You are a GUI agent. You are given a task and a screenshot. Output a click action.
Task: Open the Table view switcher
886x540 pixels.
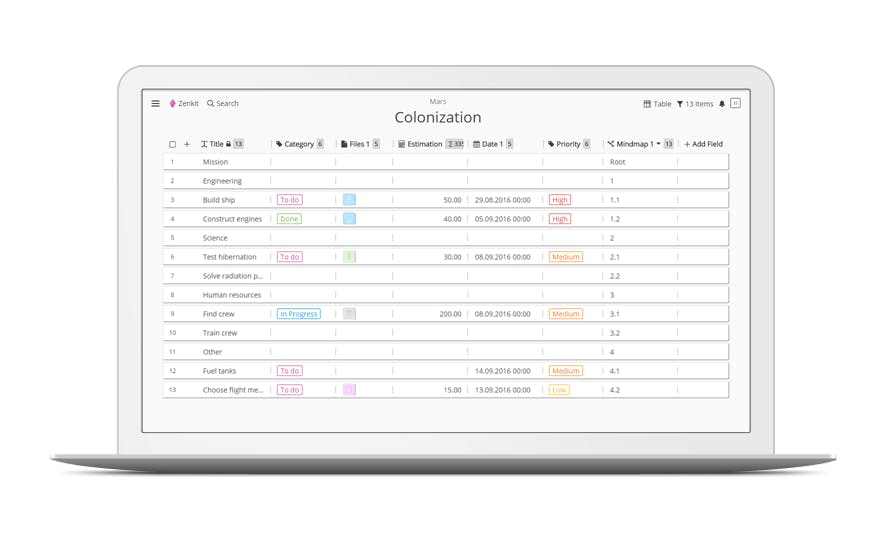point(657,104)
